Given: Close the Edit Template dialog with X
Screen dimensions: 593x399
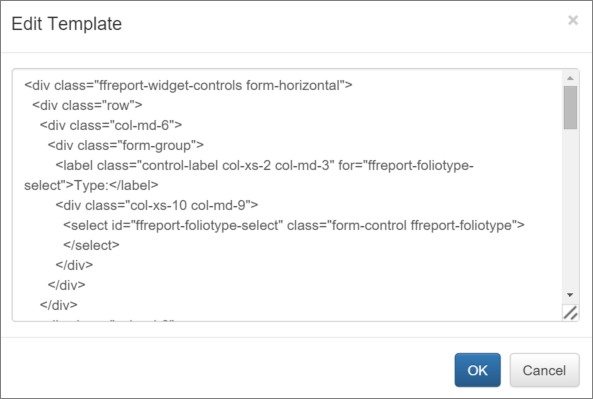Looking at the screenshot, I should 573,20.
